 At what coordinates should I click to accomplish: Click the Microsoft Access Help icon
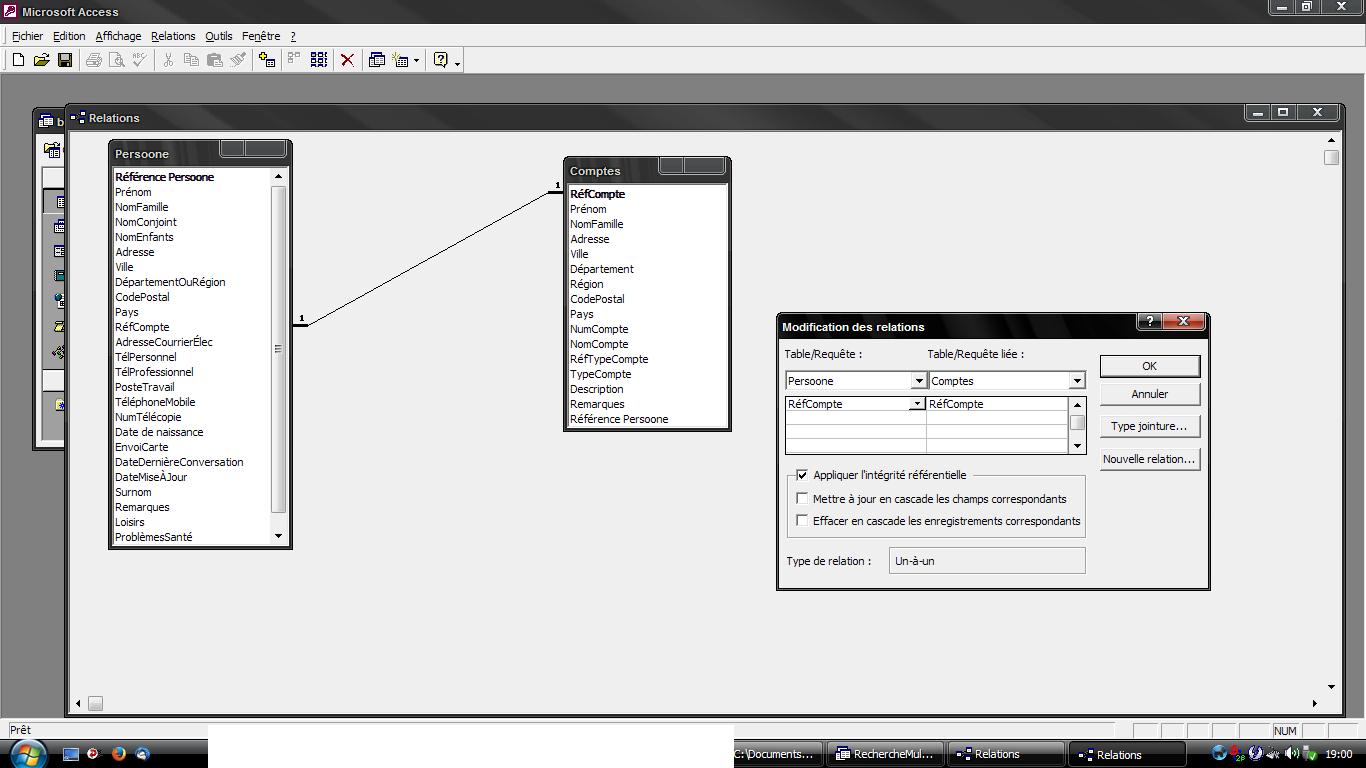(441, 60)
